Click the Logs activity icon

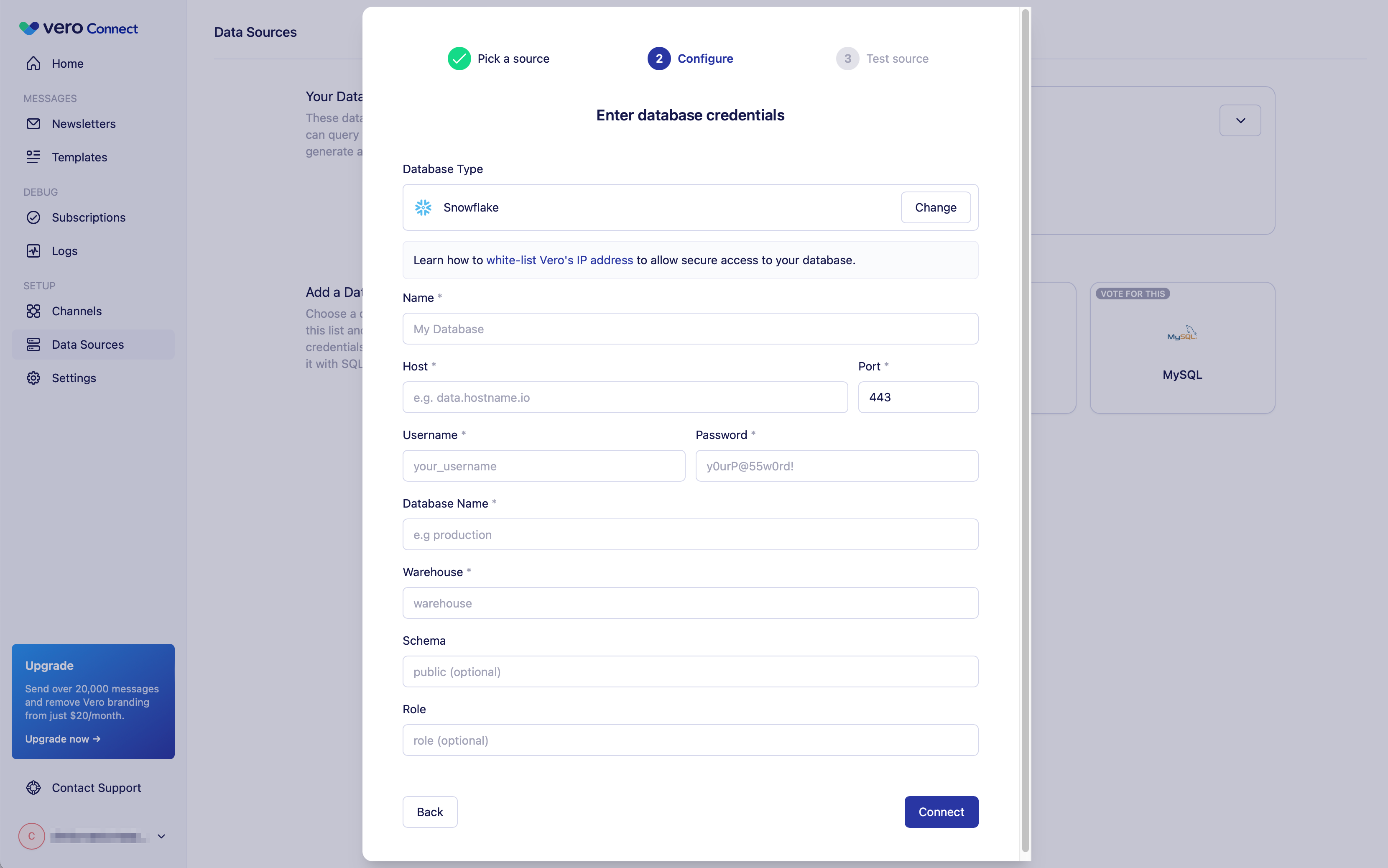pyautogui.click(x=33, y=251)
